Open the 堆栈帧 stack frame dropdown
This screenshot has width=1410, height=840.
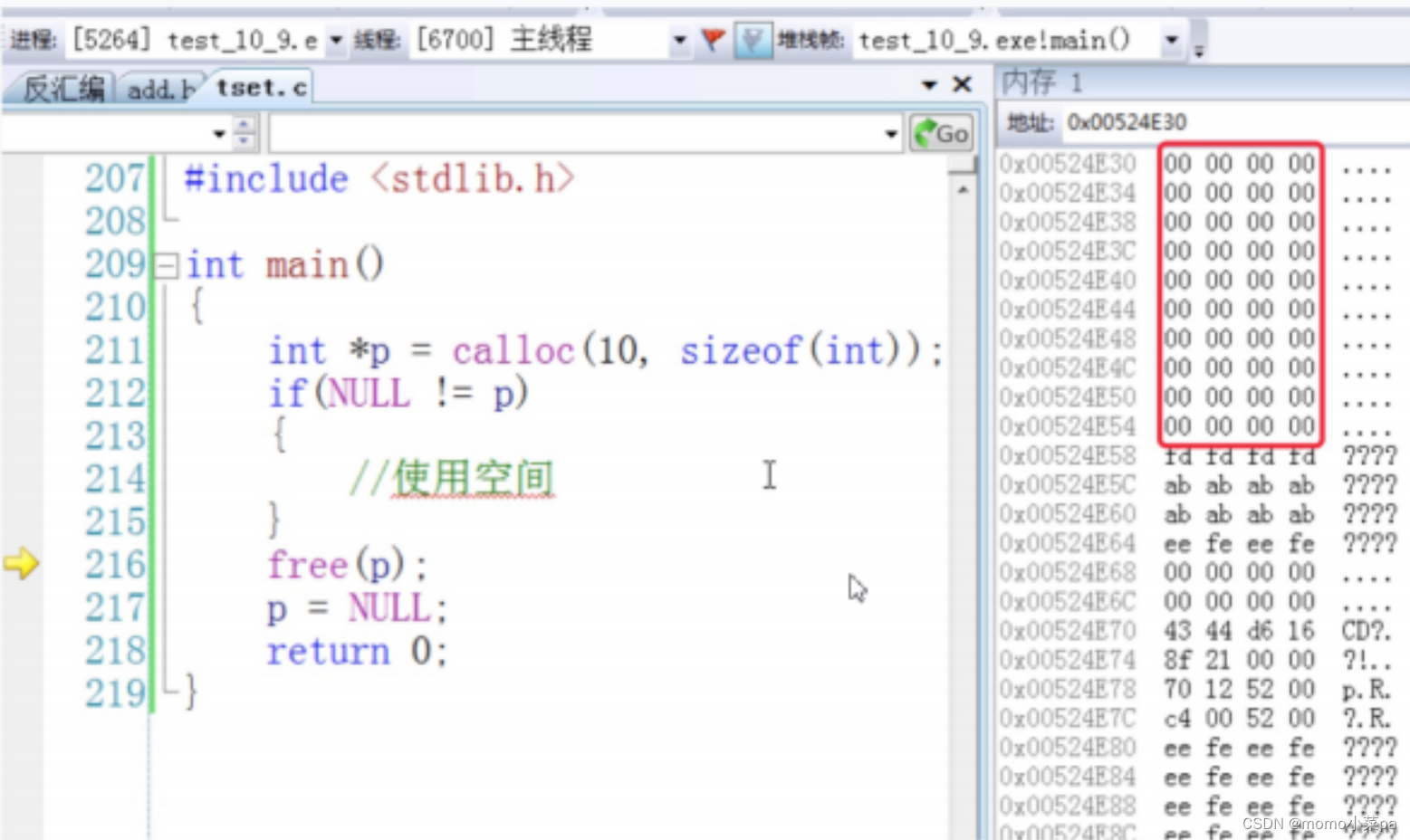(x=1172, y=40)
